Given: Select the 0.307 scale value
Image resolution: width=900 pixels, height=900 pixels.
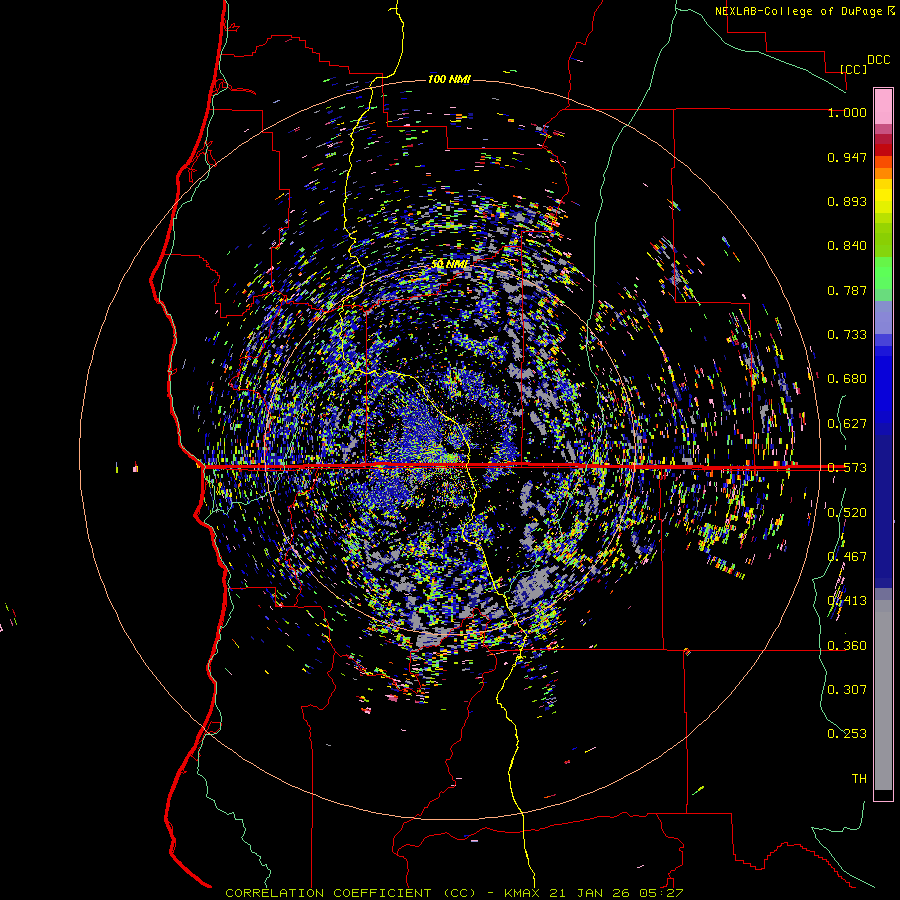Looking at the screenshot, I should [847, 690].
